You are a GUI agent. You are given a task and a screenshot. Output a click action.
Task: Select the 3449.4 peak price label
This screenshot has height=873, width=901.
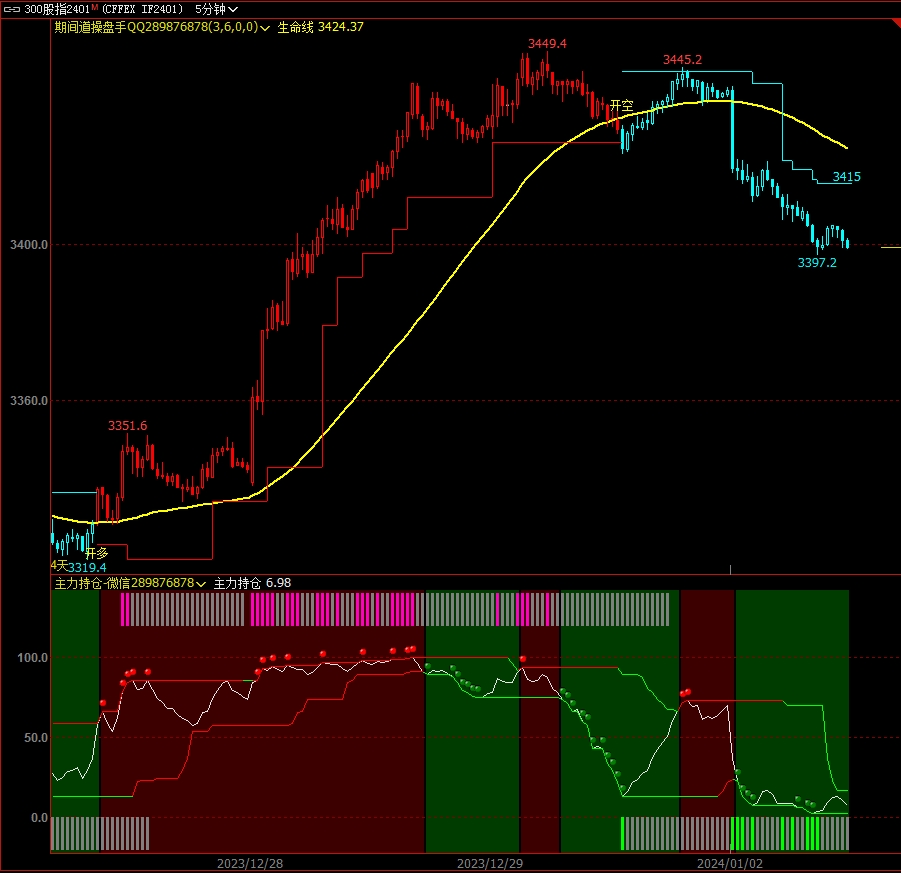[547, 44]
